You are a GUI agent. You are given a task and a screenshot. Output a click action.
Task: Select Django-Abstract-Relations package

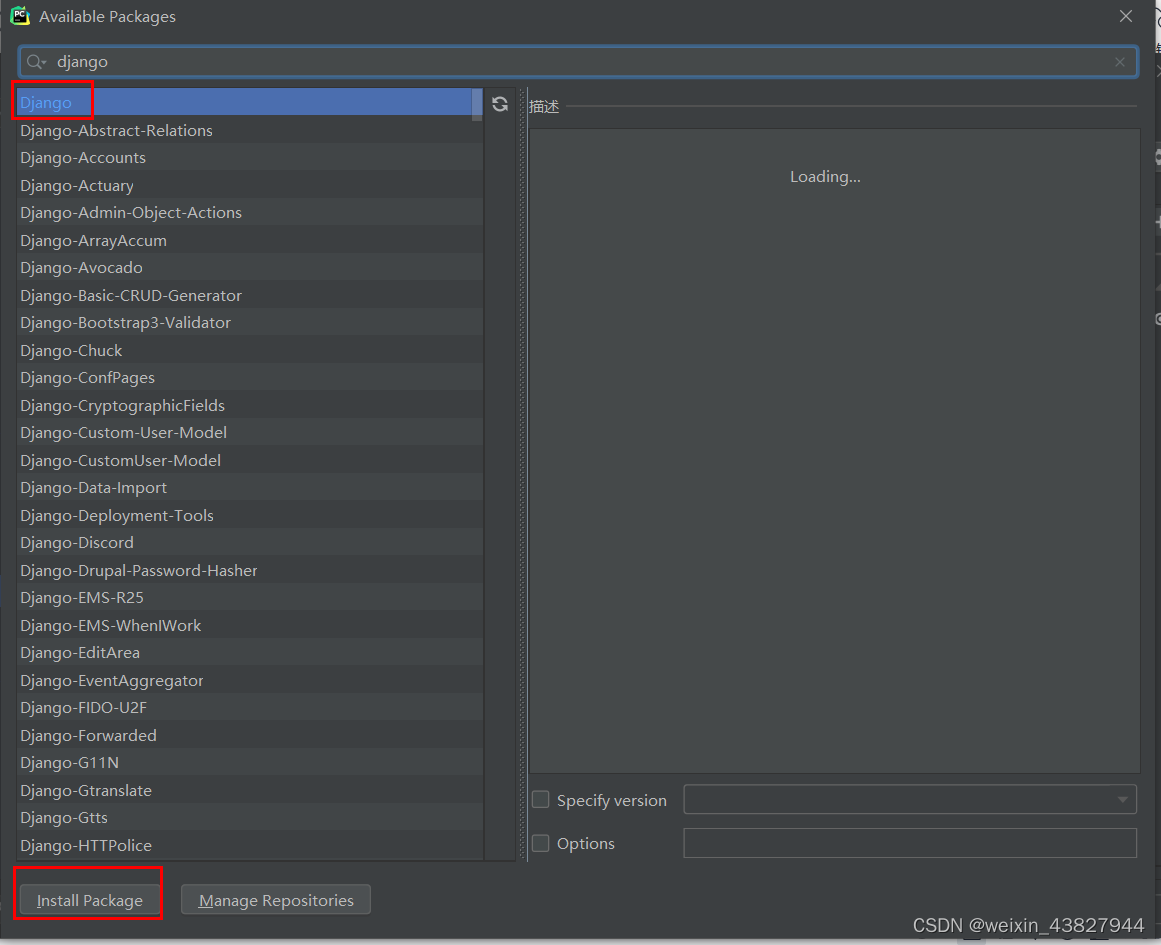(250, 130)
